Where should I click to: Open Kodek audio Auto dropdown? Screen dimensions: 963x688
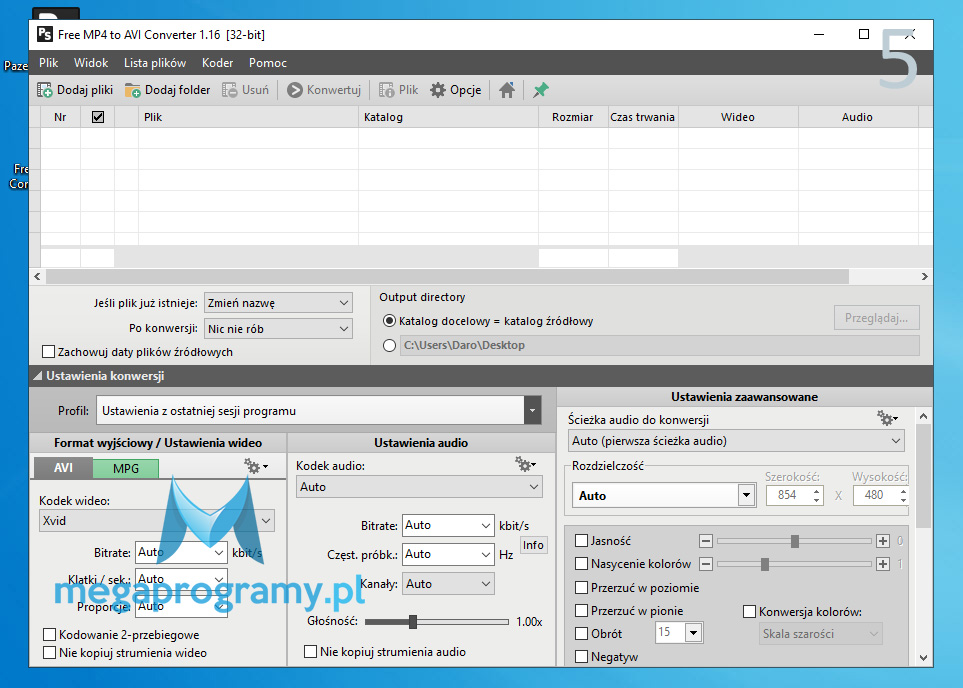[x=419, y=487]
